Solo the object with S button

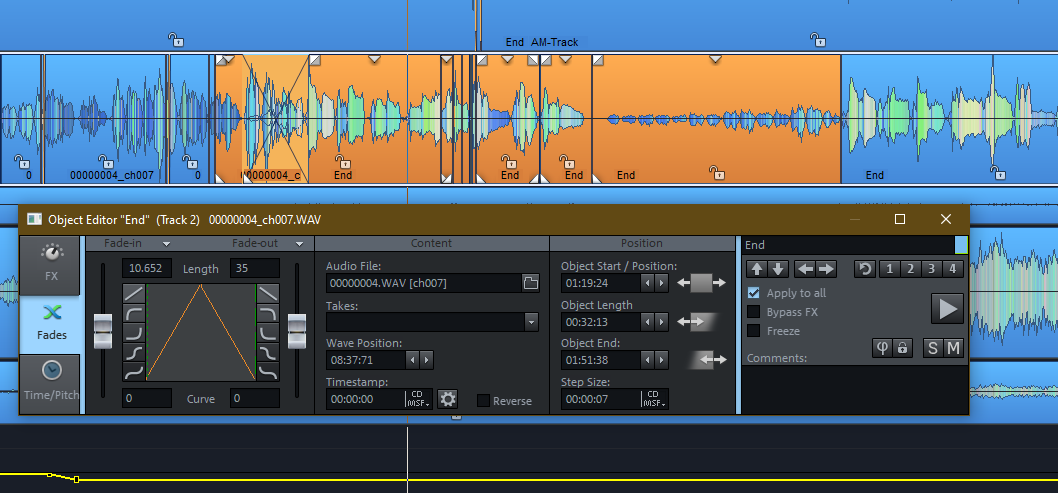click(x=932, y=348)
